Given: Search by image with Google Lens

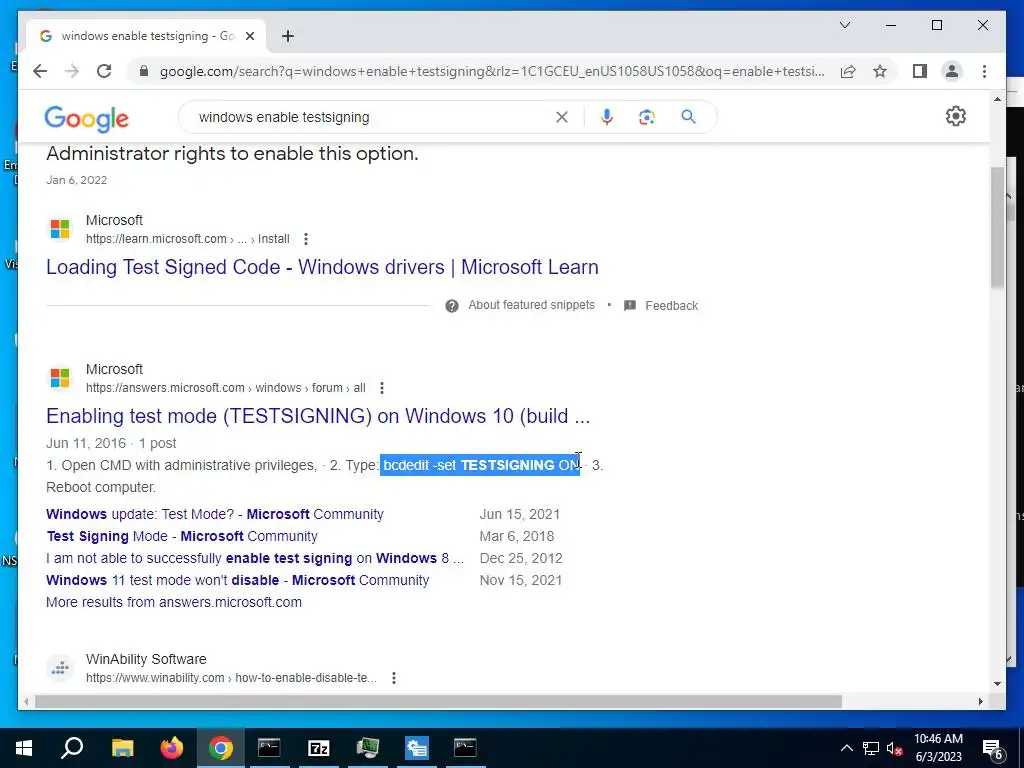Looking at the screenshot, I should (647, 117).
